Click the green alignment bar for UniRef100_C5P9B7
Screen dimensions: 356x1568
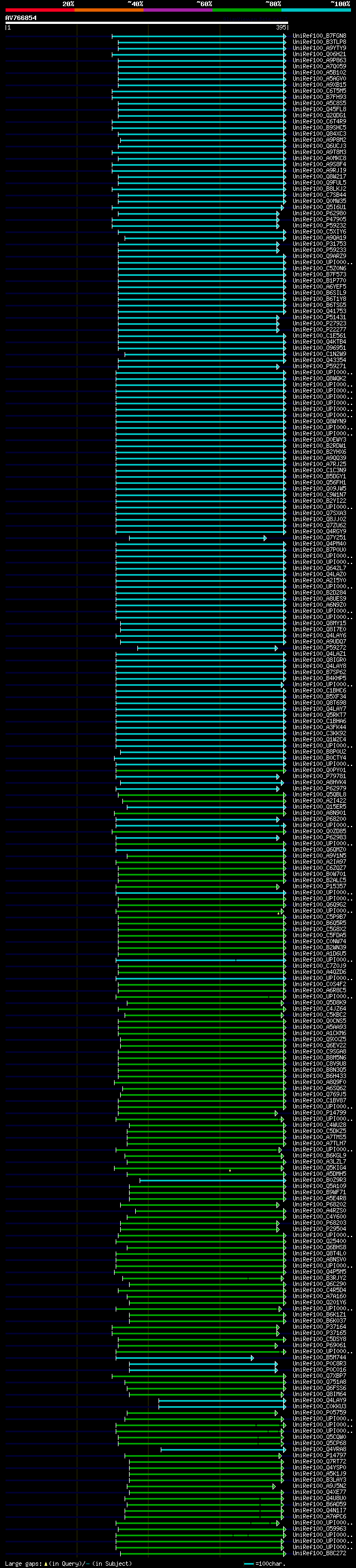[201, 917]
